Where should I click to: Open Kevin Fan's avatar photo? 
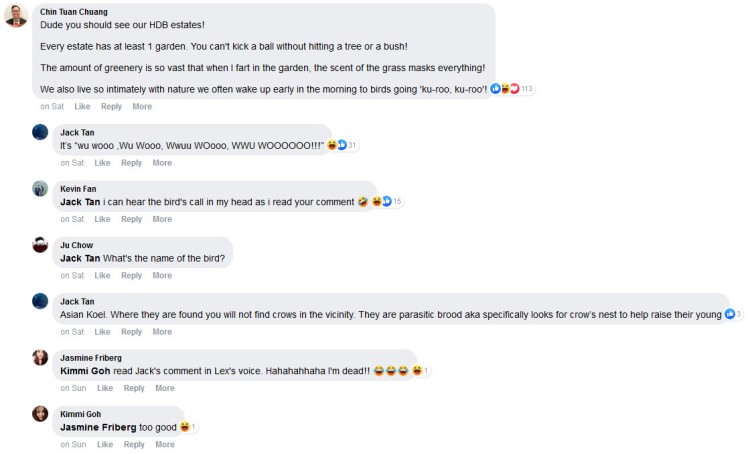click(x=40, y=188)
